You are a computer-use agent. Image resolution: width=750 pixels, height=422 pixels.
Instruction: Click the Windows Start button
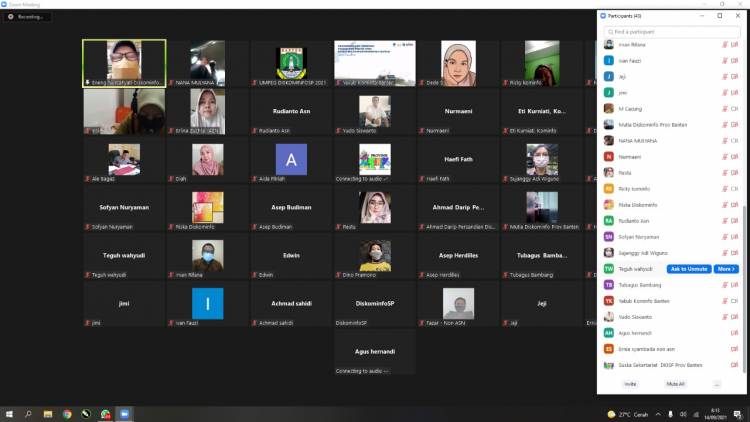pyautogui.click(x=9, y=413)
